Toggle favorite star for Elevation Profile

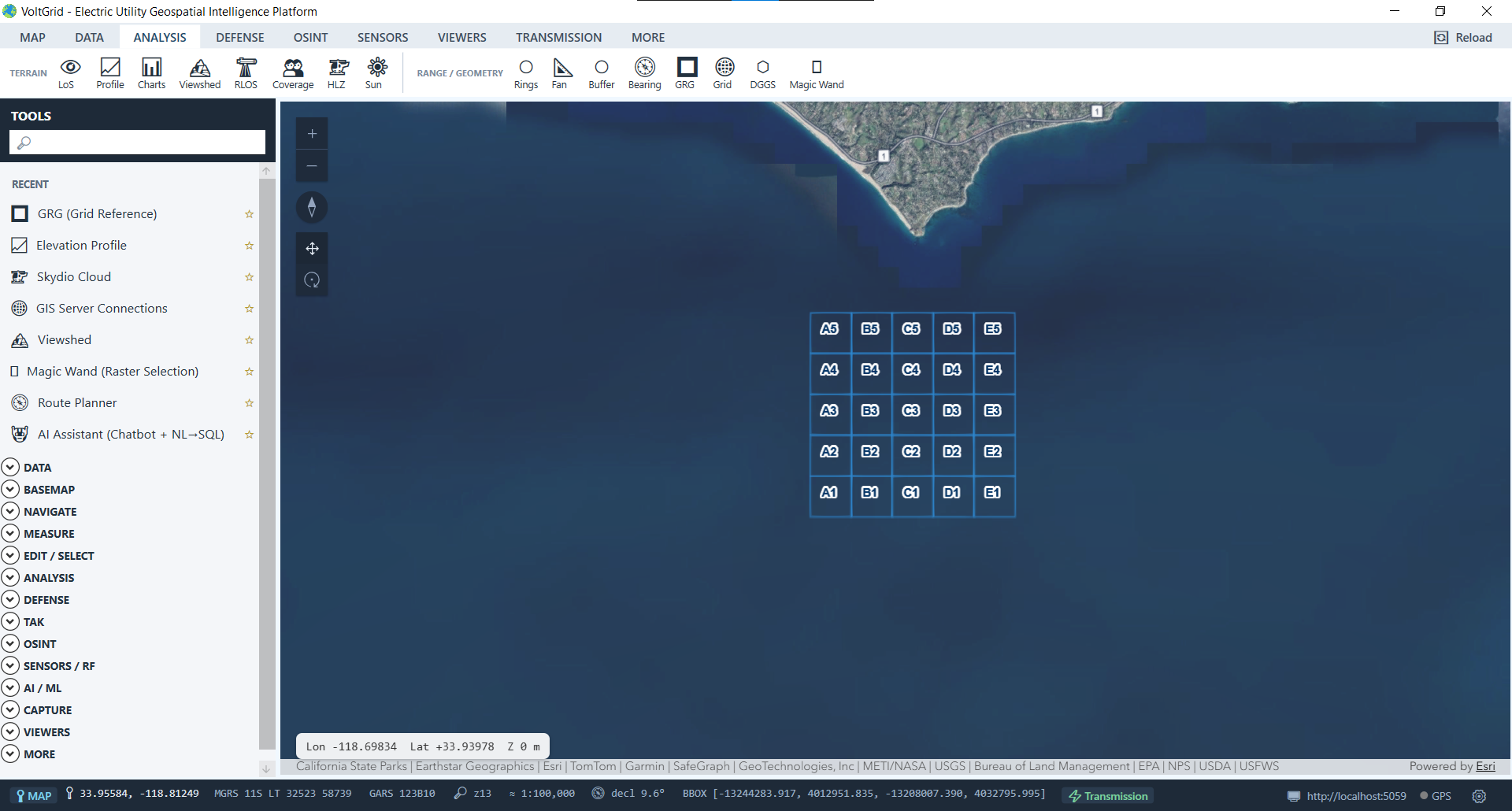click(x=249, y=246)
